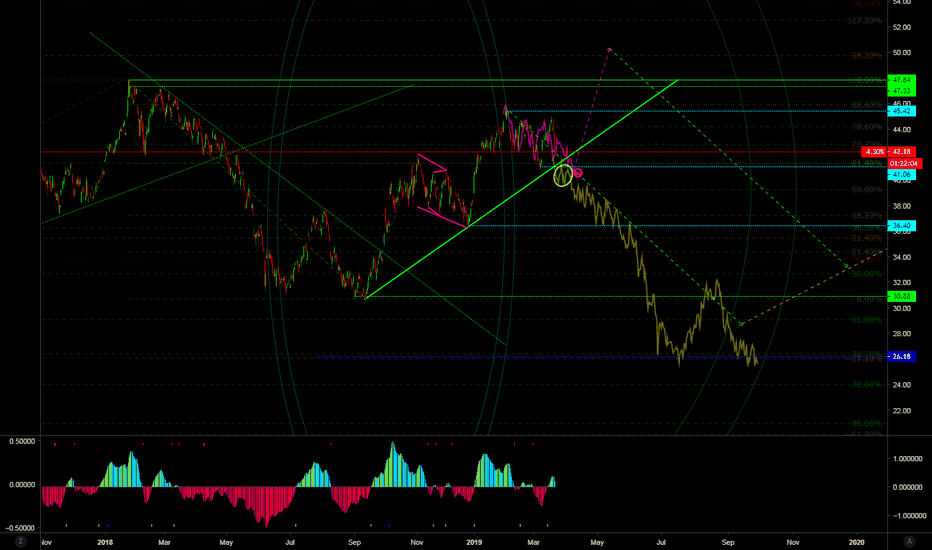Click the 42.18 red current price label
This screenshot has width=932, height=550.
point(902,152)
